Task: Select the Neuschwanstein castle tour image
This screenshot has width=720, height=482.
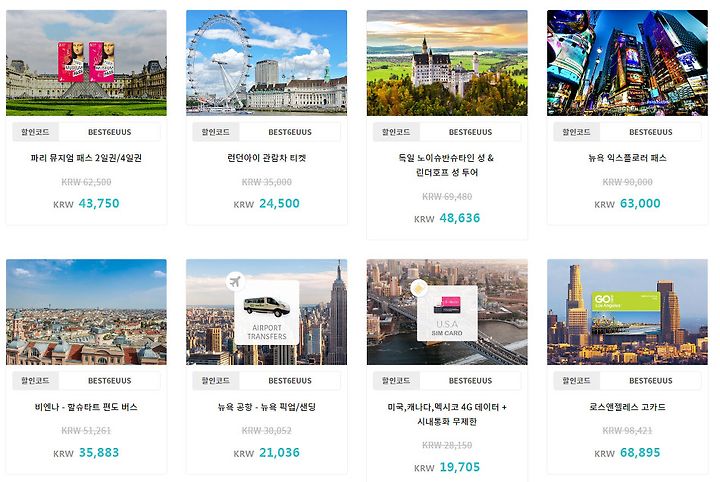Action: click(x=447, y=63)
